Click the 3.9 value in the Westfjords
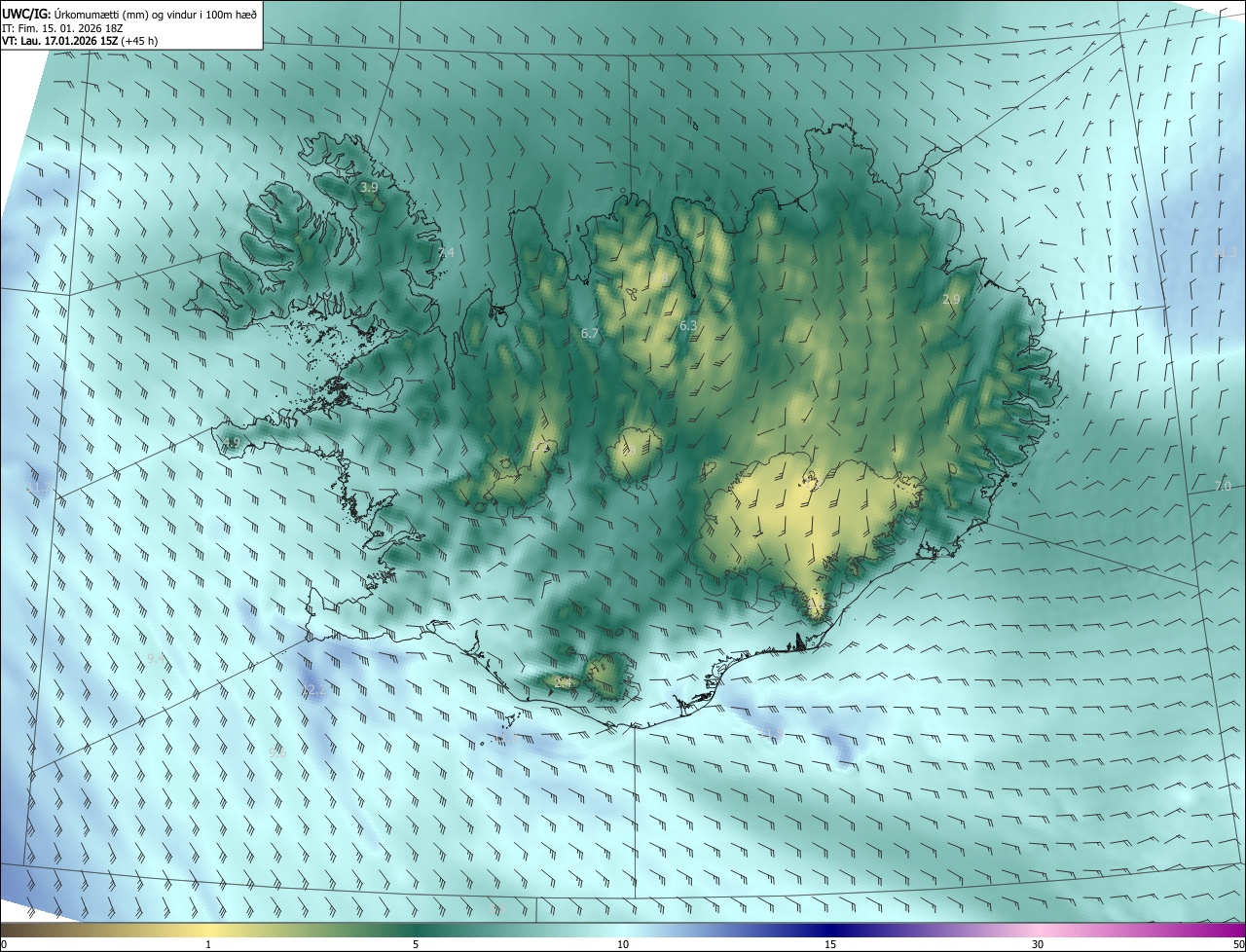This screenshot has height=952, width=1246. (369, 187)
